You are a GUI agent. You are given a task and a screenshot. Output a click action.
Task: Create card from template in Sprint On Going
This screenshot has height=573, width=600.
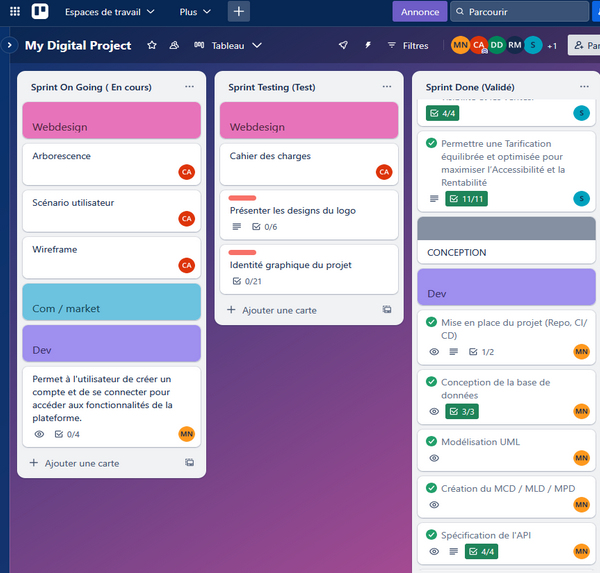tap(189, 463)
